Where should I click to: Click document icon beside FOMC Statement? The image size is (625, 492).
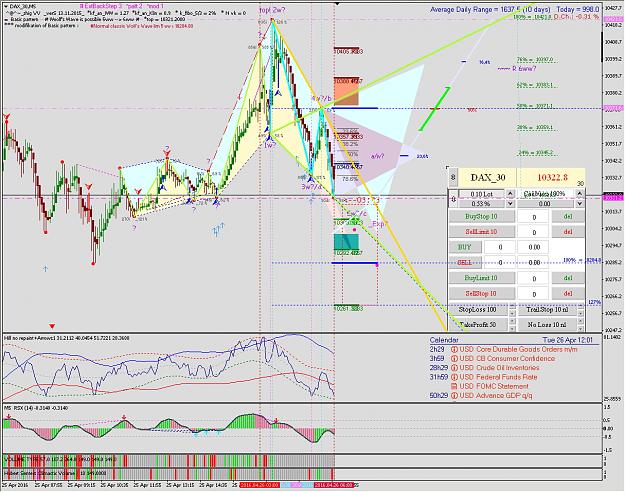coord(454,386)
